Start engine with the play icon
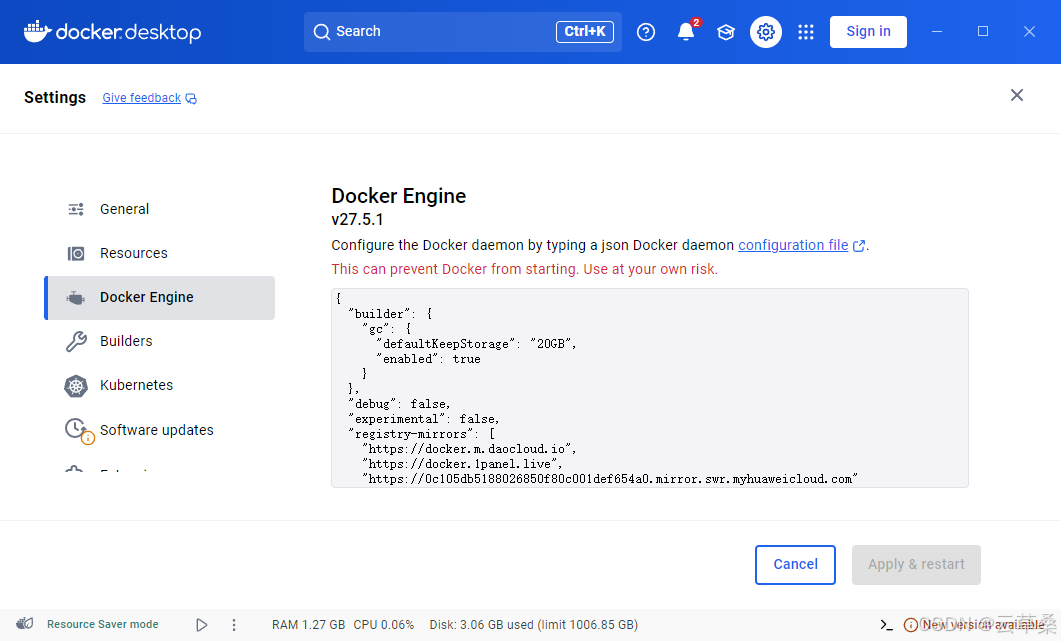The image size is (1061, 641). [201, 625]
